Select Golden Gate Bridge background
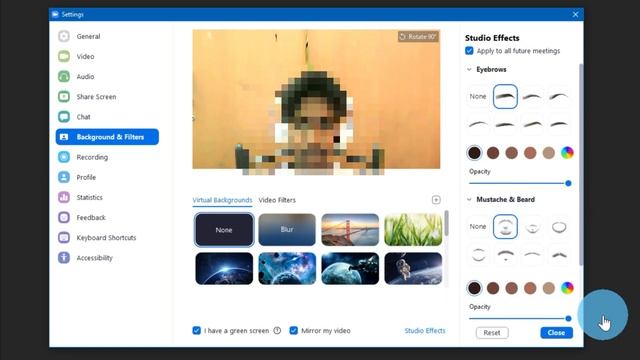Viewport: 640px width, 360px height. [350, 230]
